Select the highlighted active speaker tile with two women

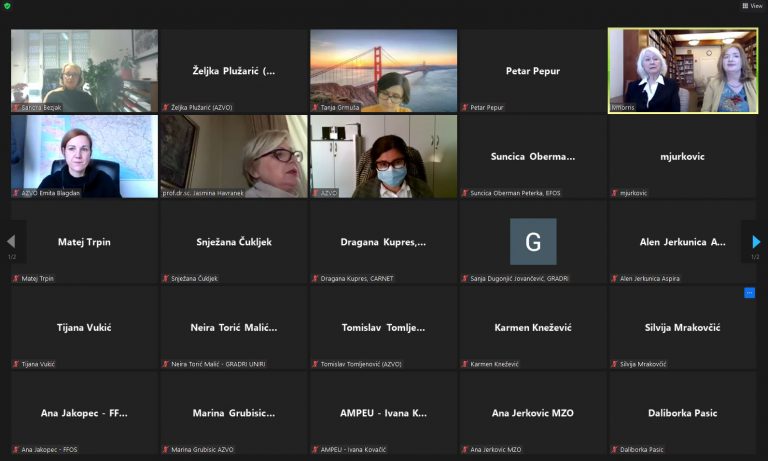[682, 70]
